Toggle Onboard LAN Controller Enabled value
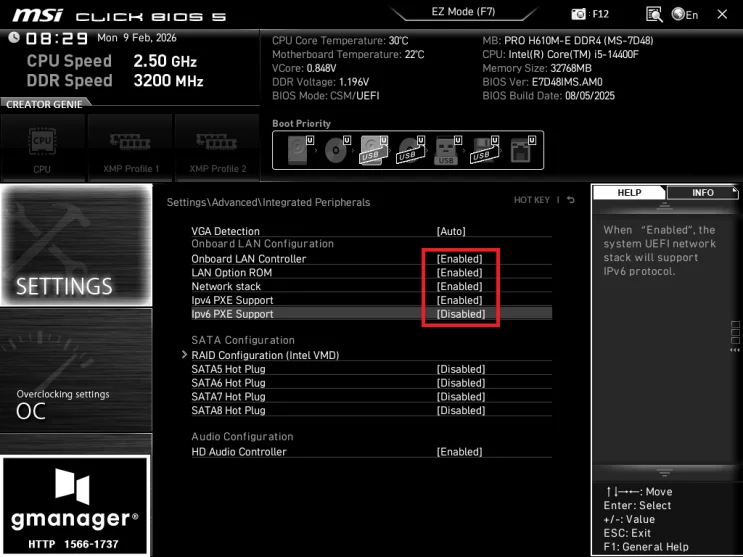743x557 pixels. pos(459,259)
